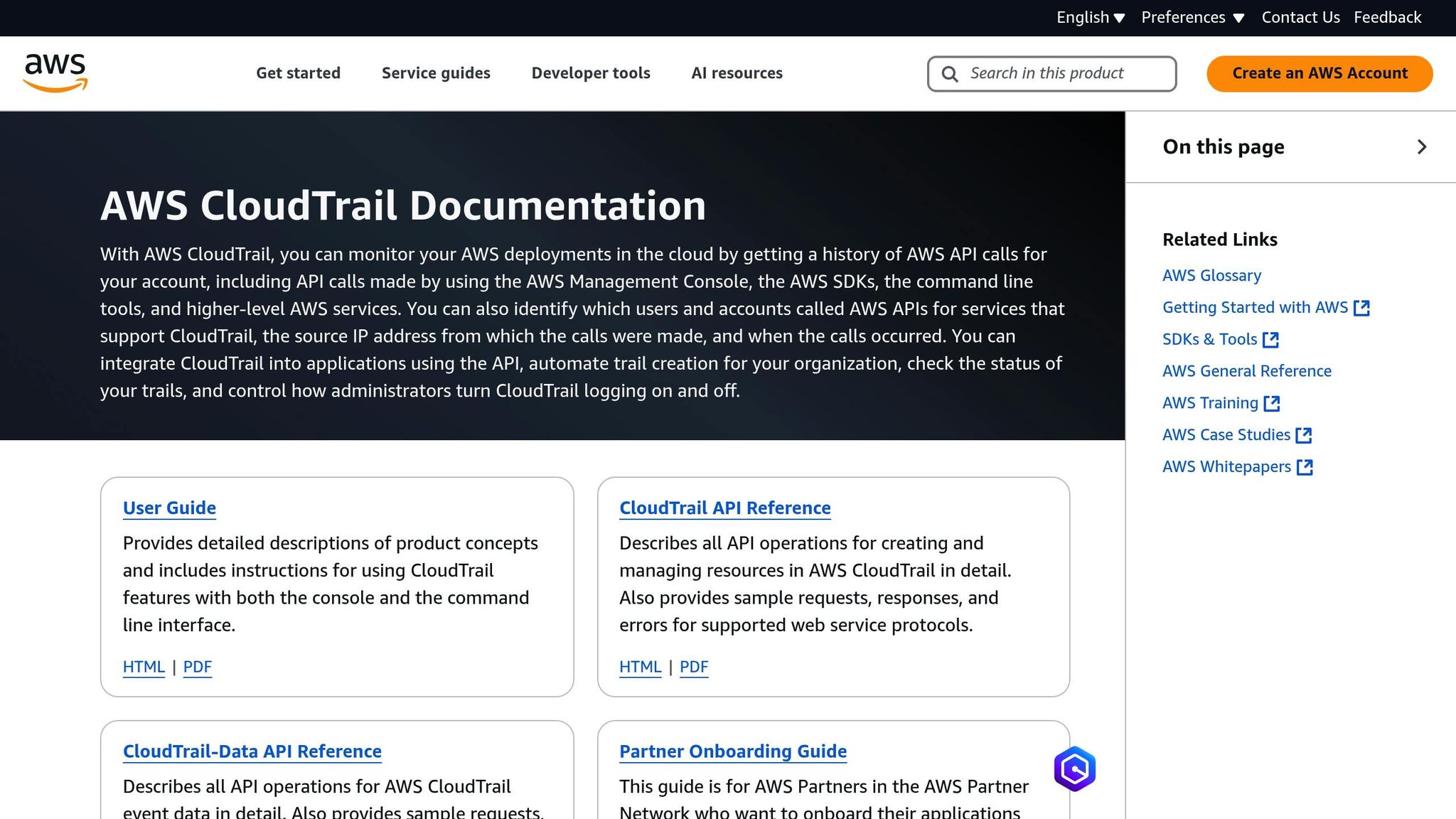Click Create an AWS Account button
This screenshot has height=819, width=1456.
(x=1319, y=73)
